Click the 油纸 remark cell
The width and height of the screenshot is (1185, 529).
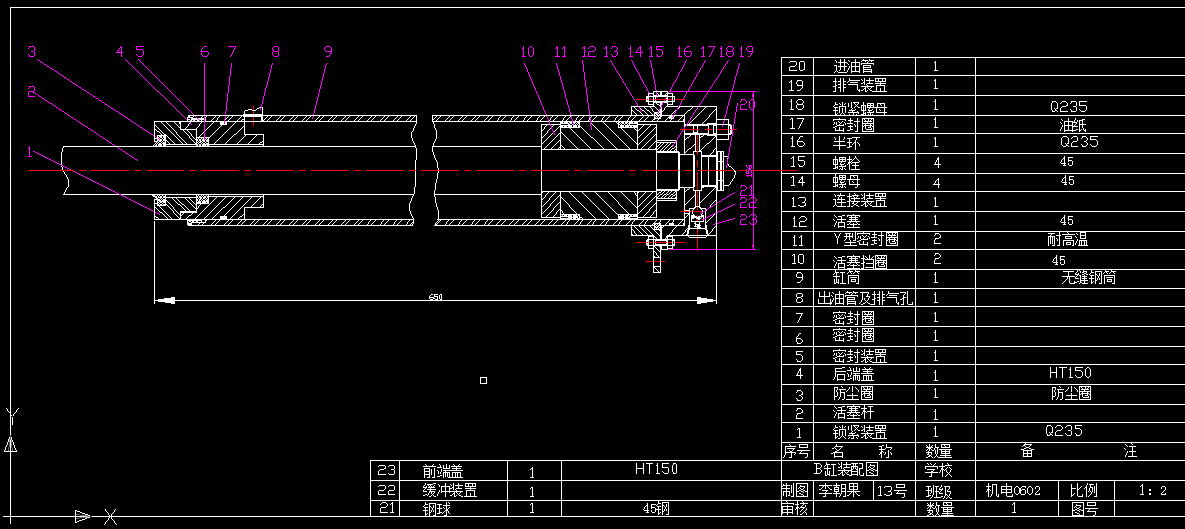point(1073,124)
